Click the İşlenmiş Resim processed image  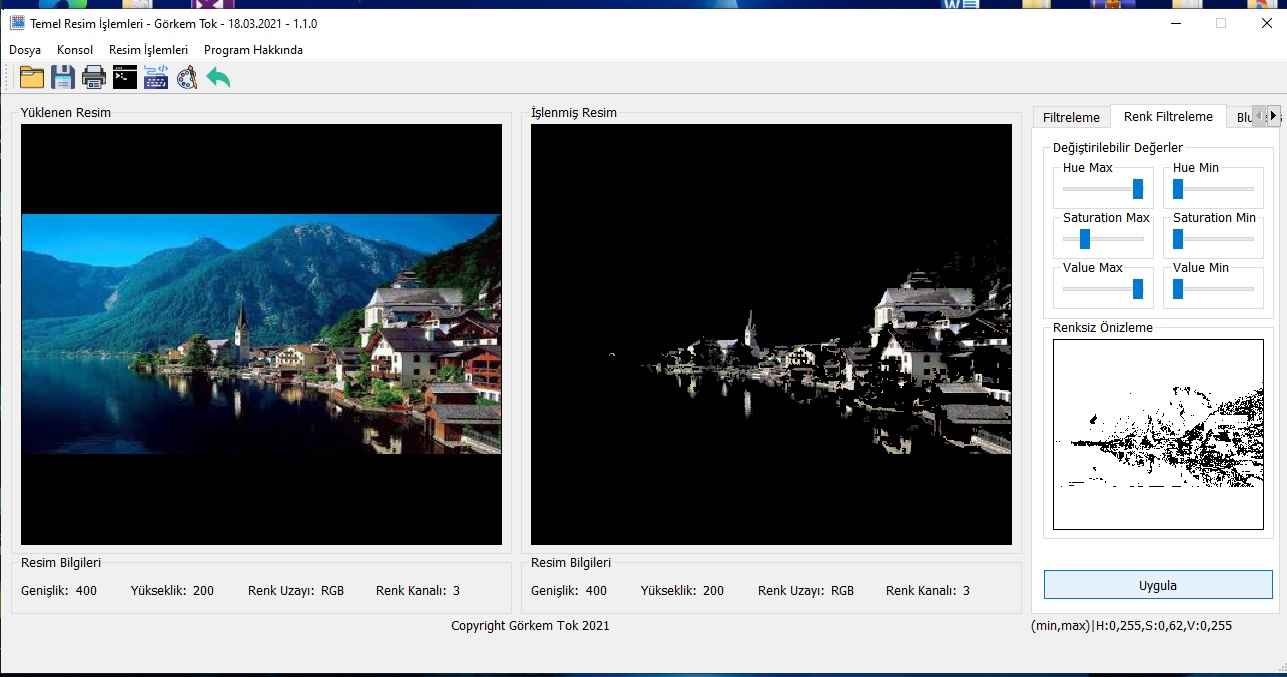tap(771, 334)
